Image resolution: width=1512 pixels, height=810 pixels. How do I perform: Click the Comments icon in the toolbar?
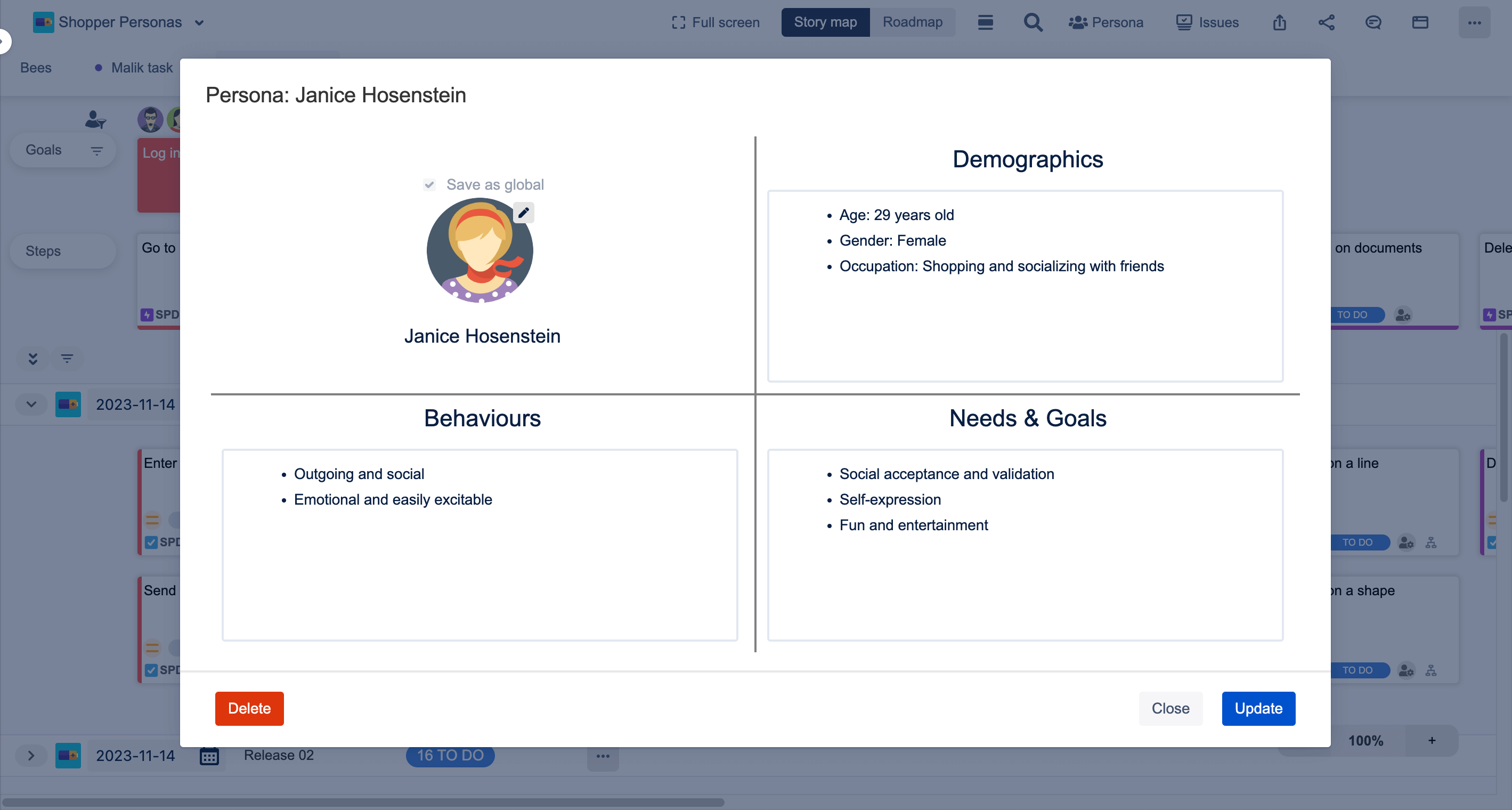point(1373,22)
